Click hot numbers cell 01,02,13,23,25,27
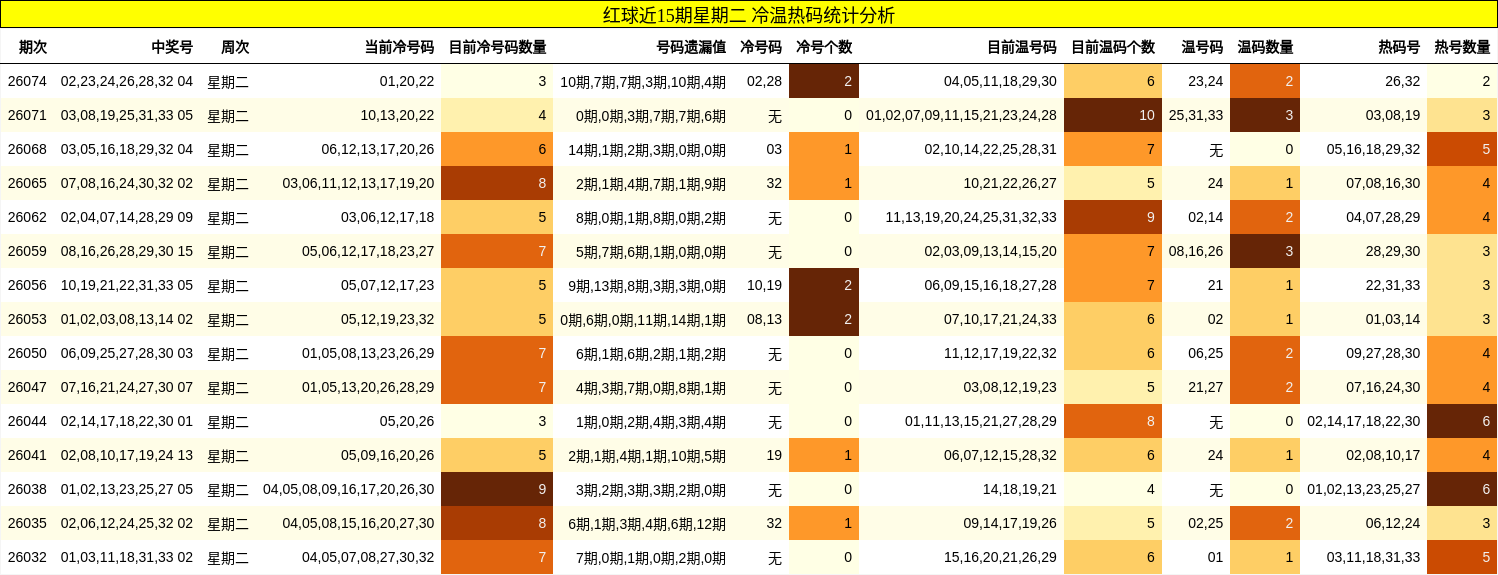 coord(1364,489)
